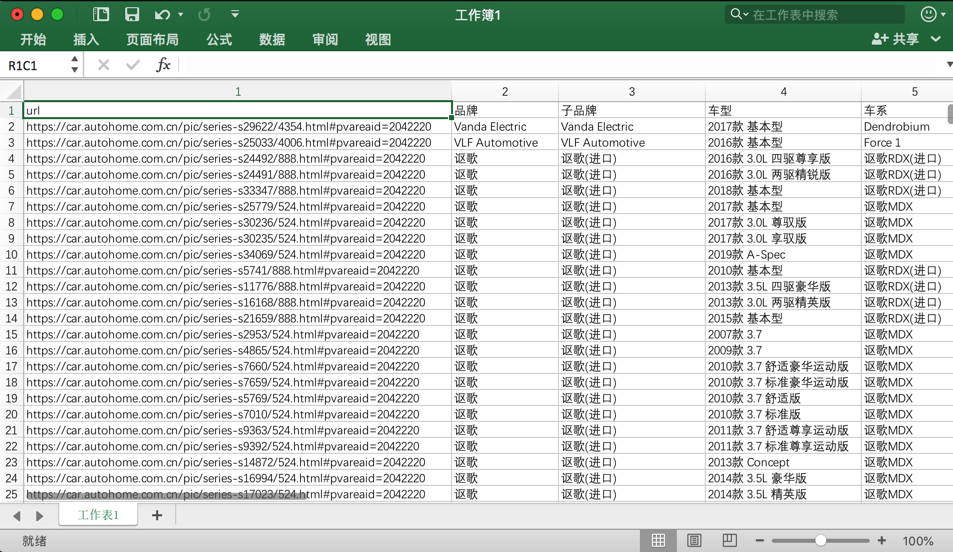Open the 公式 ribbon tab
Viewport: 953px width, 552px height.
tap(219, 40)
